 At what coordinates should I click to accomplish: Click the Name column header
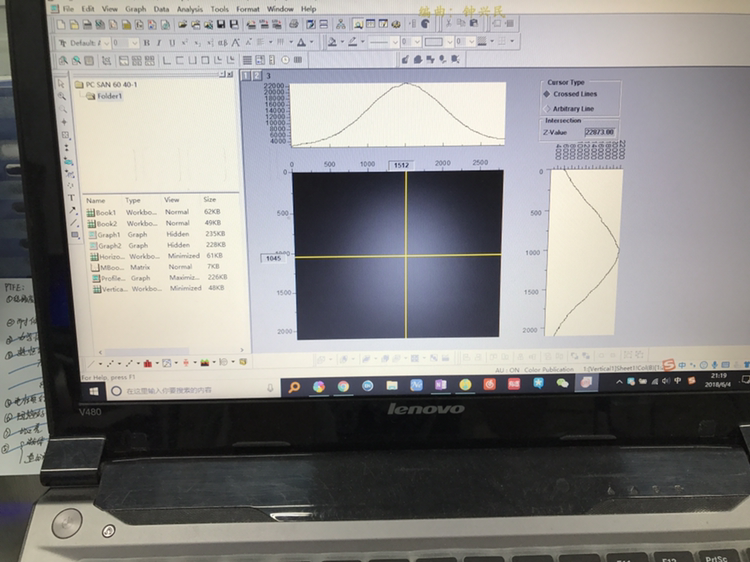pyautogui.click(x=96, y=200)
